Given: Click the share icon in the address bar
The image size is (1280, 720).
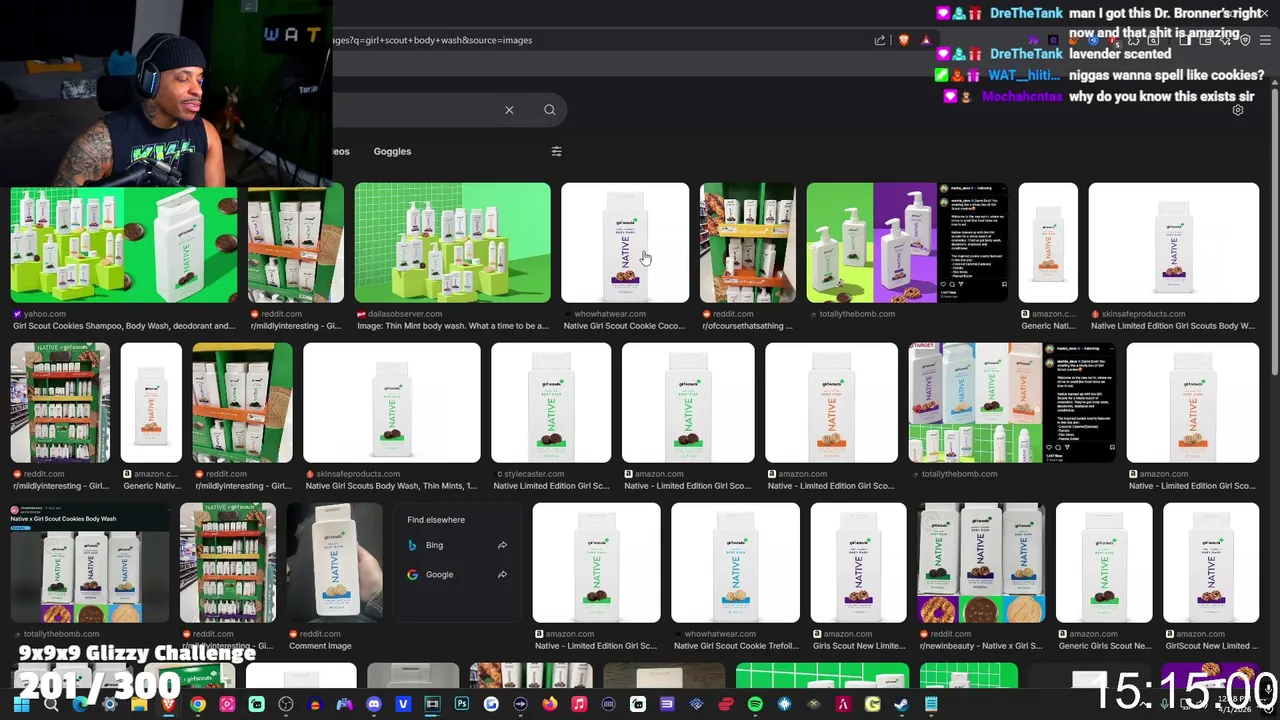Looking at the screenshot, I should click(880, 40).
